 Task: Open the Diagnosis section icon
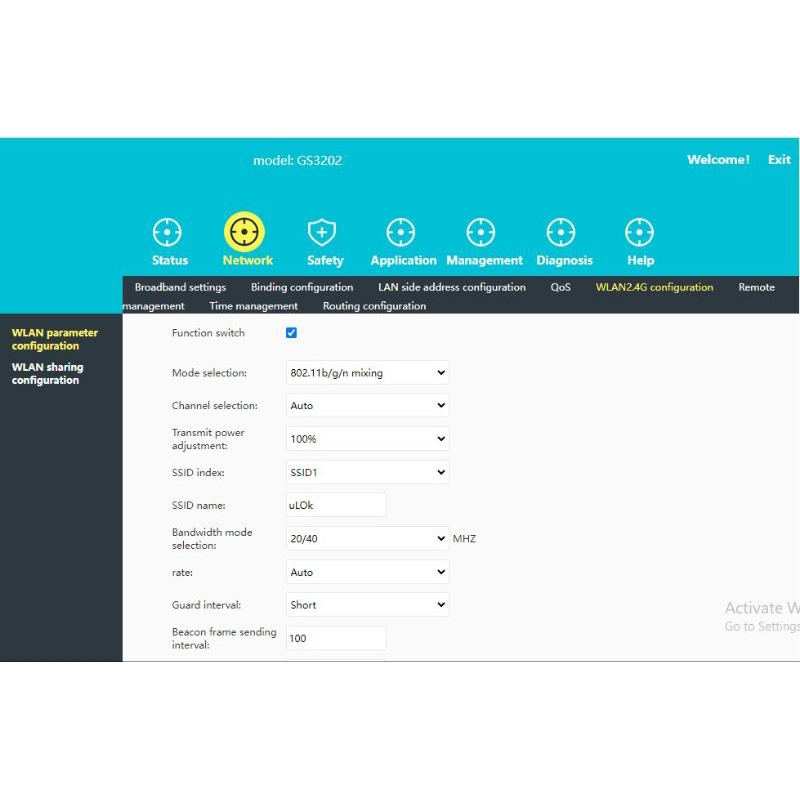(x=561, y=232)
